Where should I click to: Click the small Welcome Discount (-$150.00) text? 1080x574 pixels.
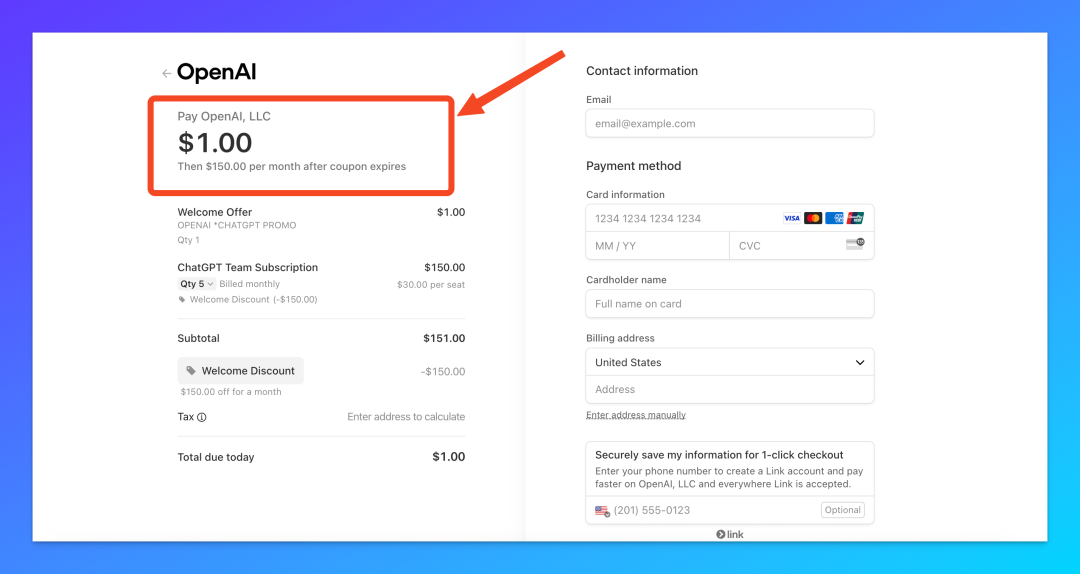(253, 300)
